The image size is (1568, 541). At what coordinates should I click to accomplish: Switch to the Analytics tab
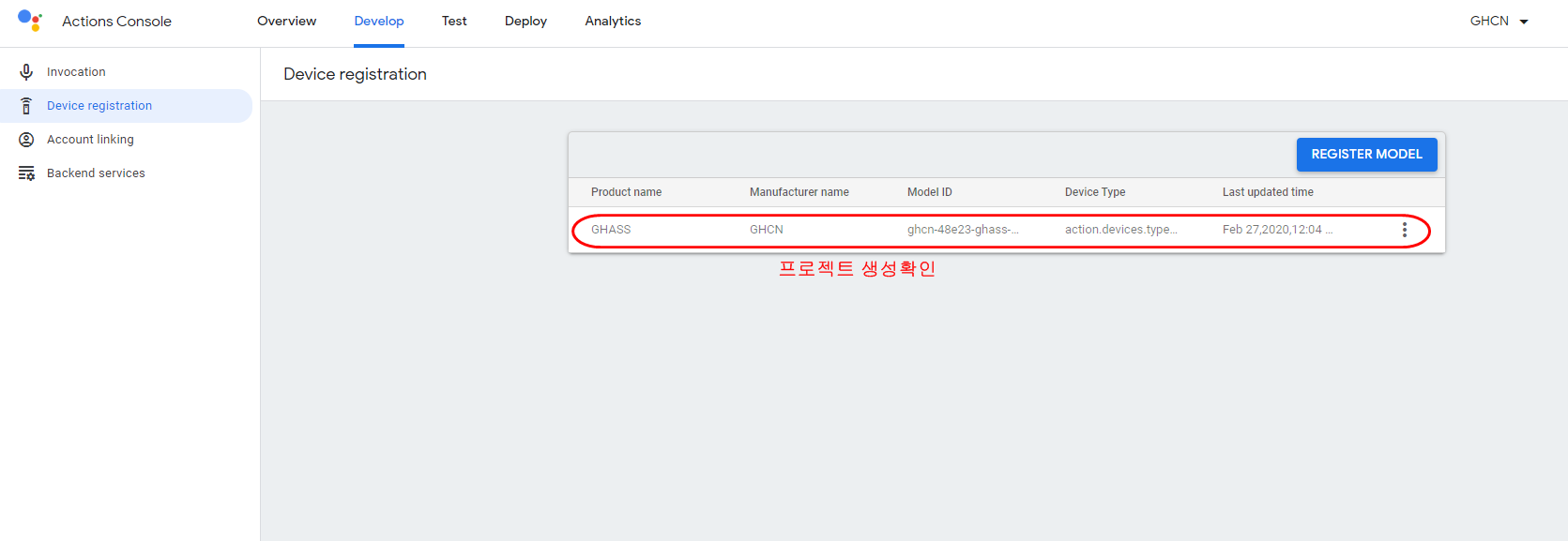(x=613, y=22)
